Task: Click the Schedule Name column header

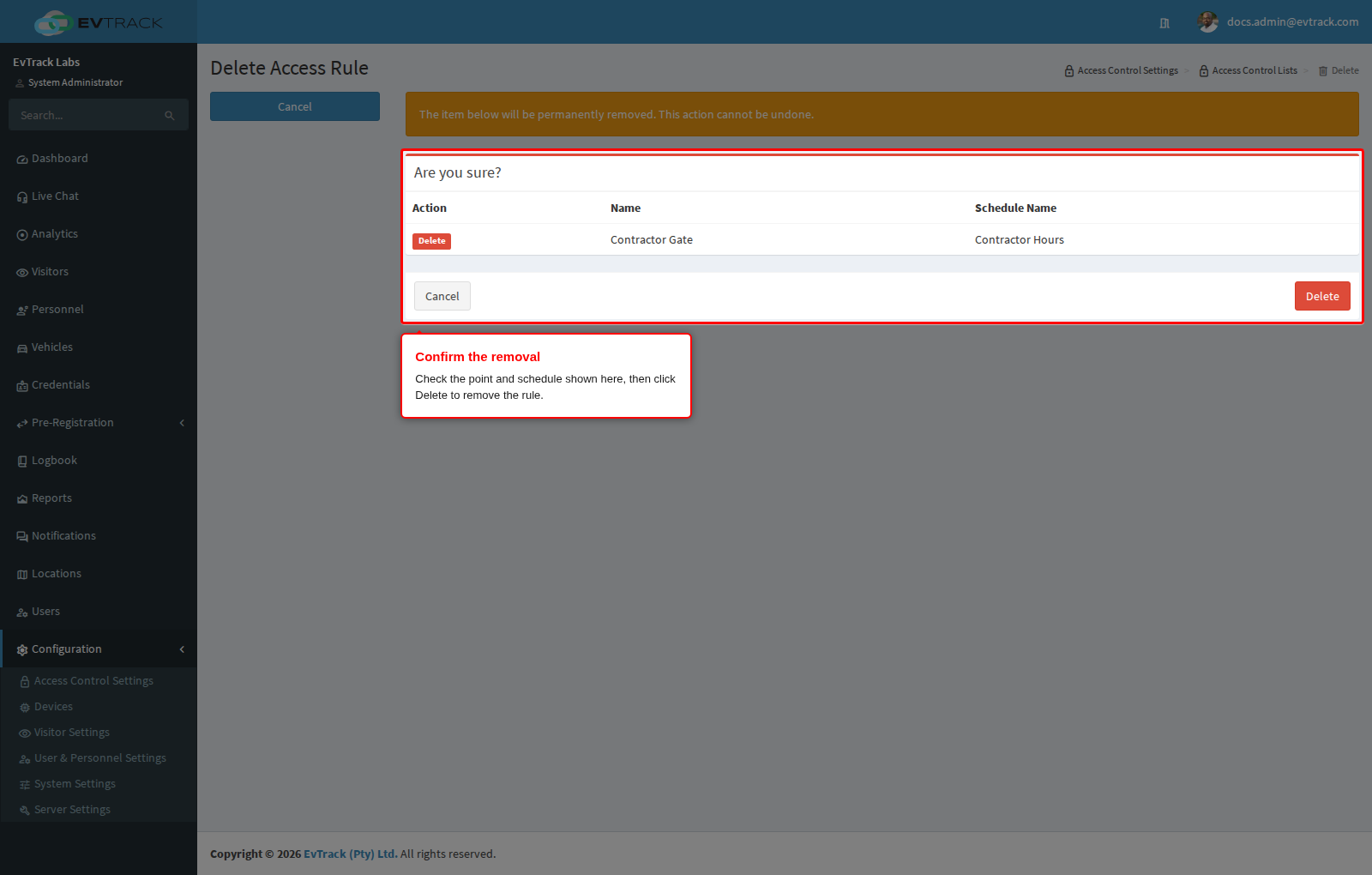Action: [1015, 208]
